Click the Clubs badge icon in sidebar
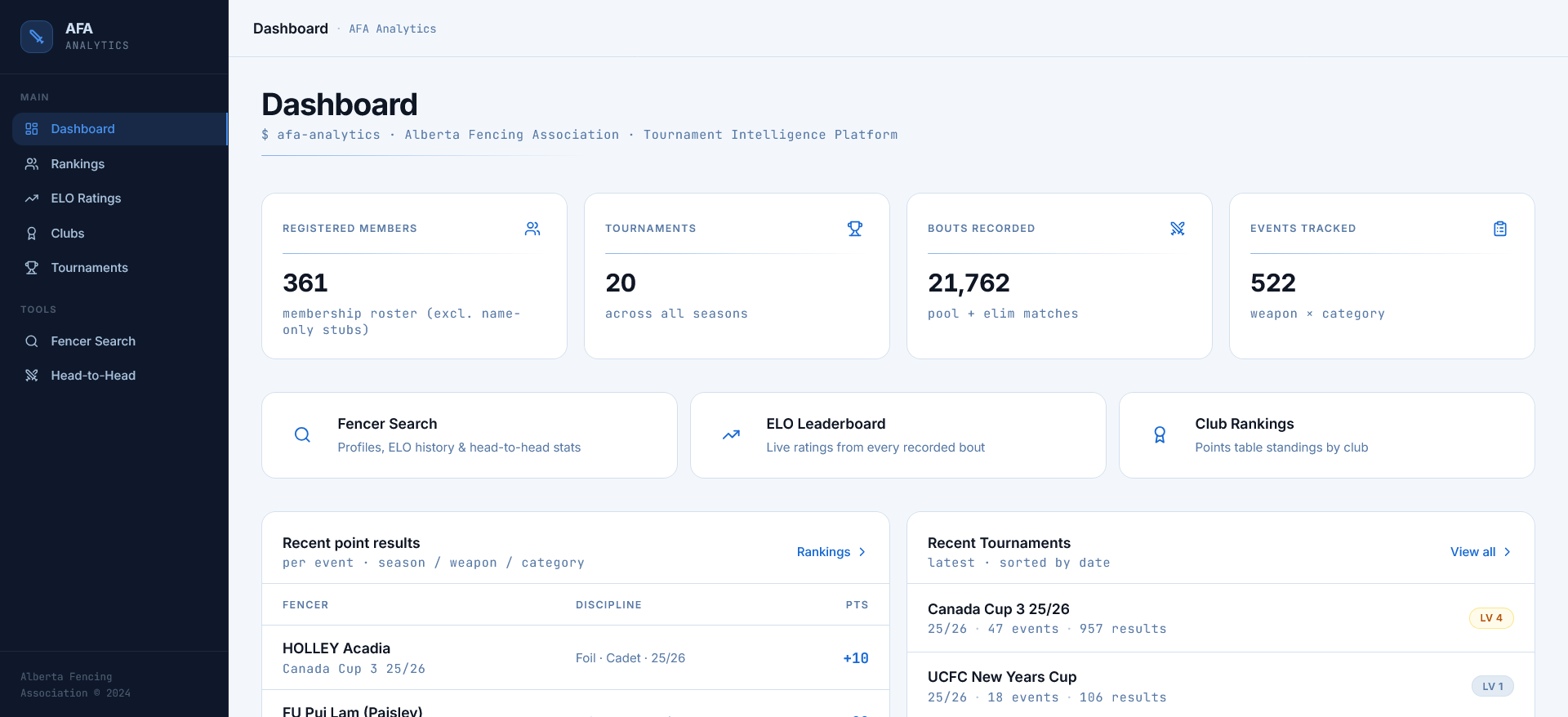1568x717 pixels. [x=32, y=234]
